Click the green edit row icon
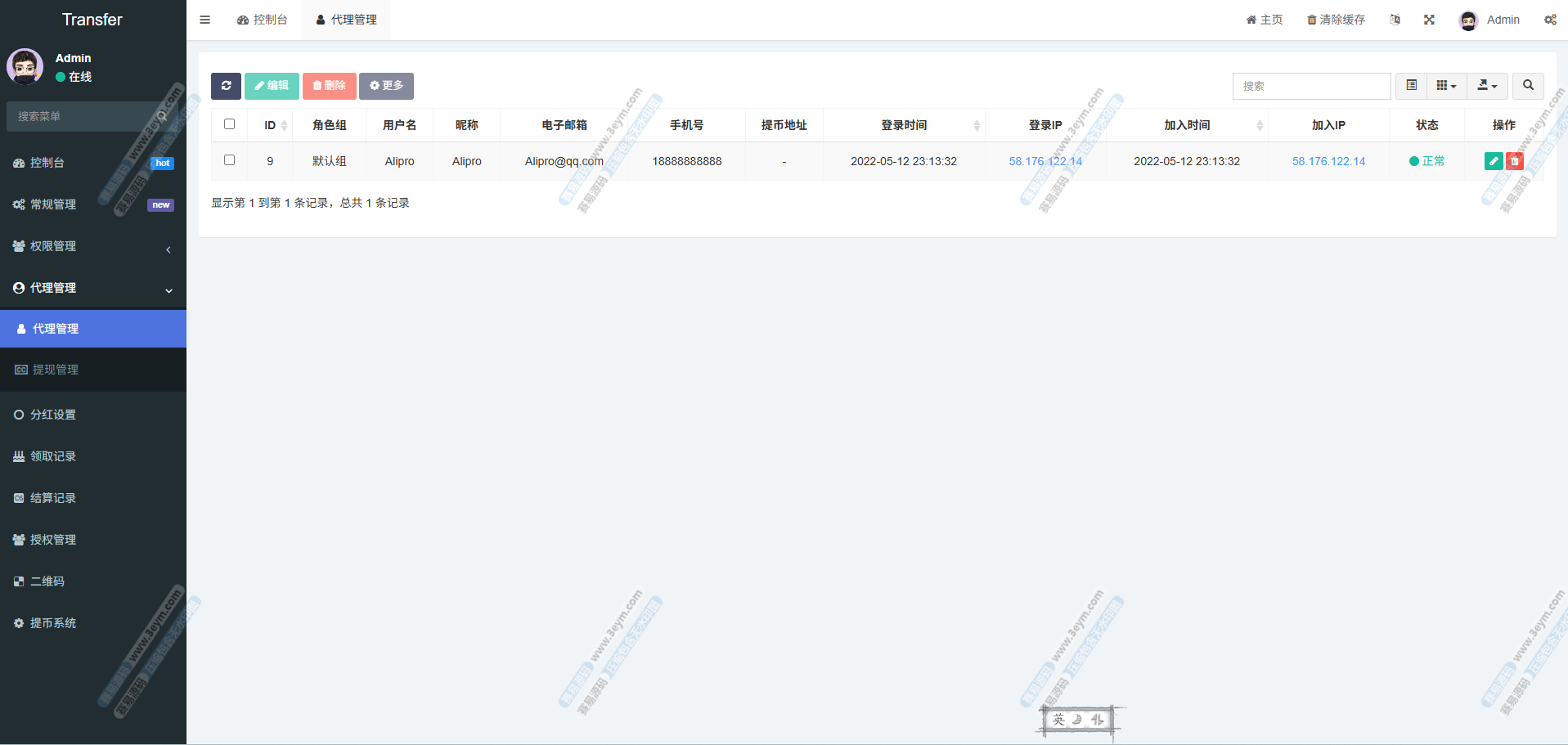The width and height of the screenshot is (1568, 745). coord(1493,161)
